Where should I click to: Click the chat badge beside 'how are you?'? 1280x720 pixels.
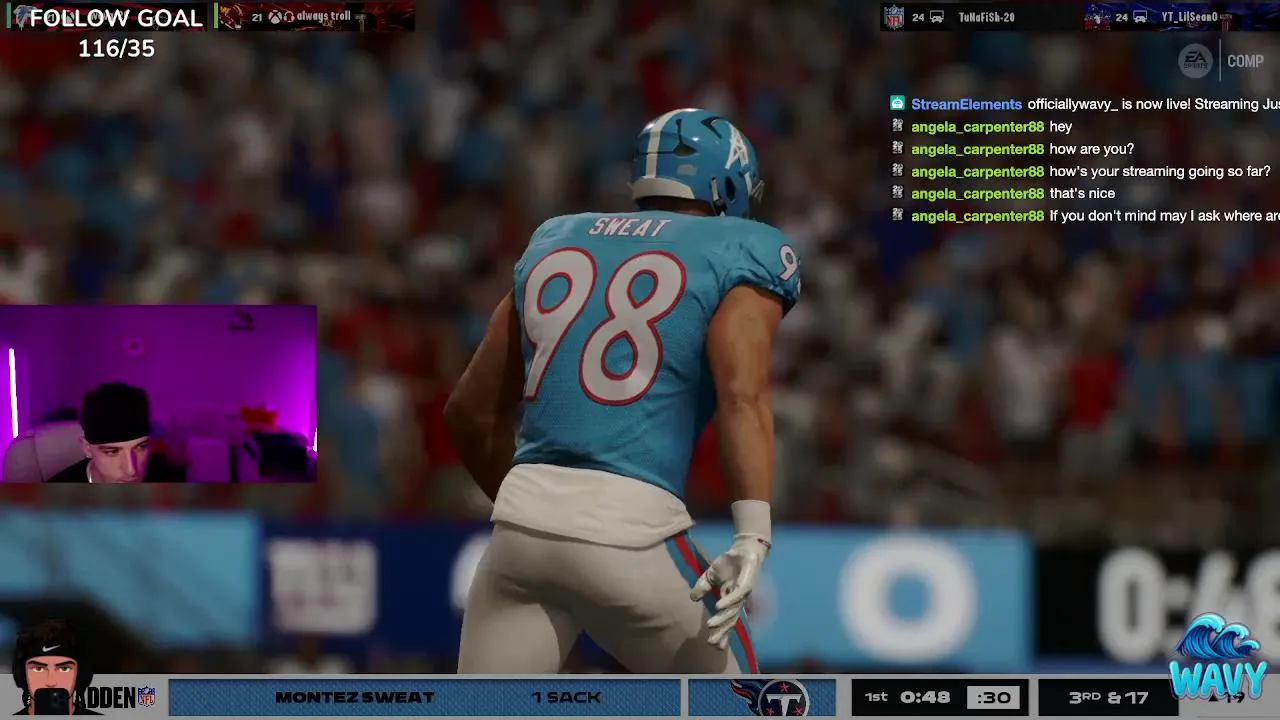pyautogui.click(x=897, y=148)
